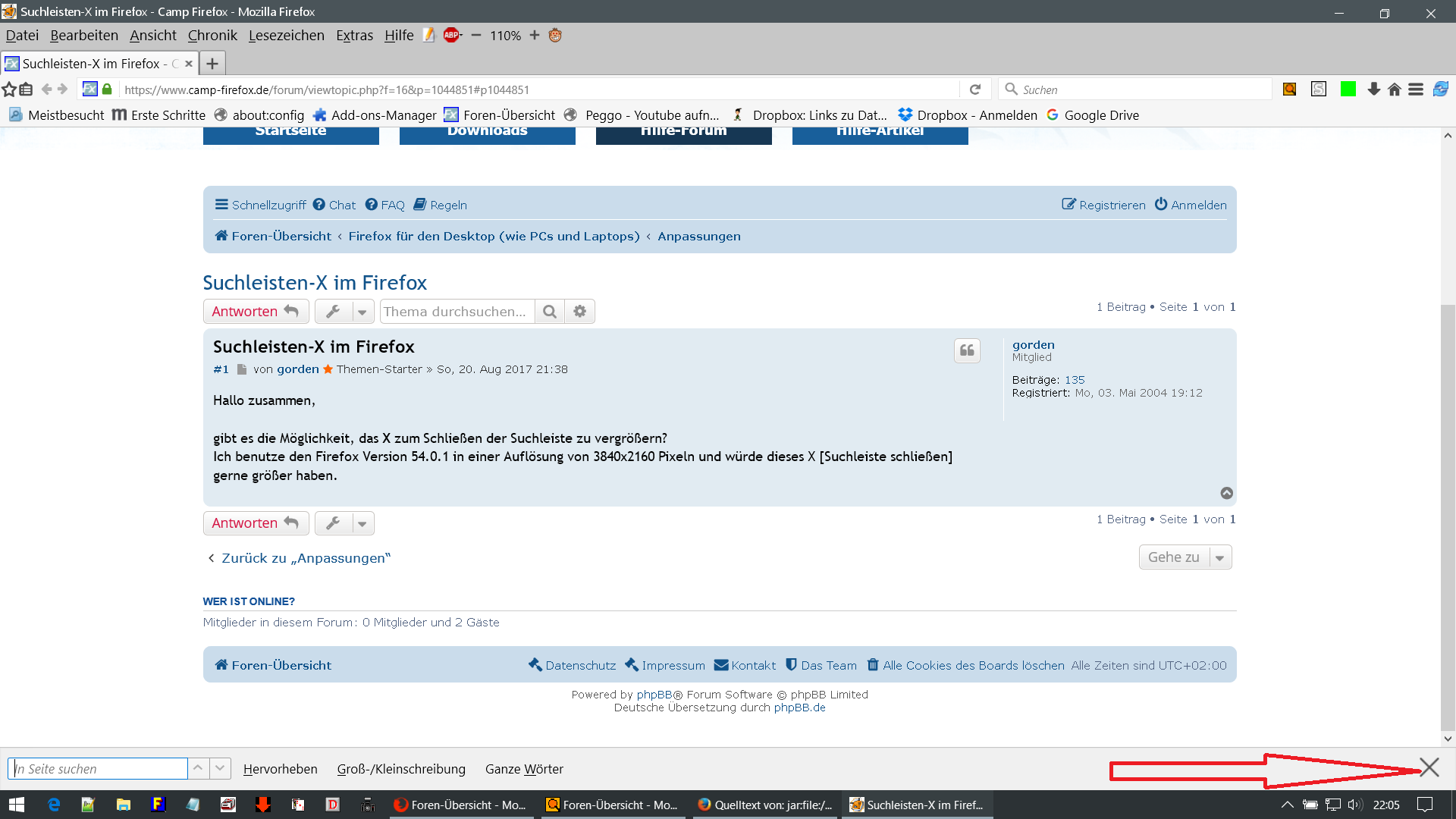Image resolution: width=1456 pixels, height=819 pixels.
Task: Open the hamburger menu icon
Action: coord(1416,89)
